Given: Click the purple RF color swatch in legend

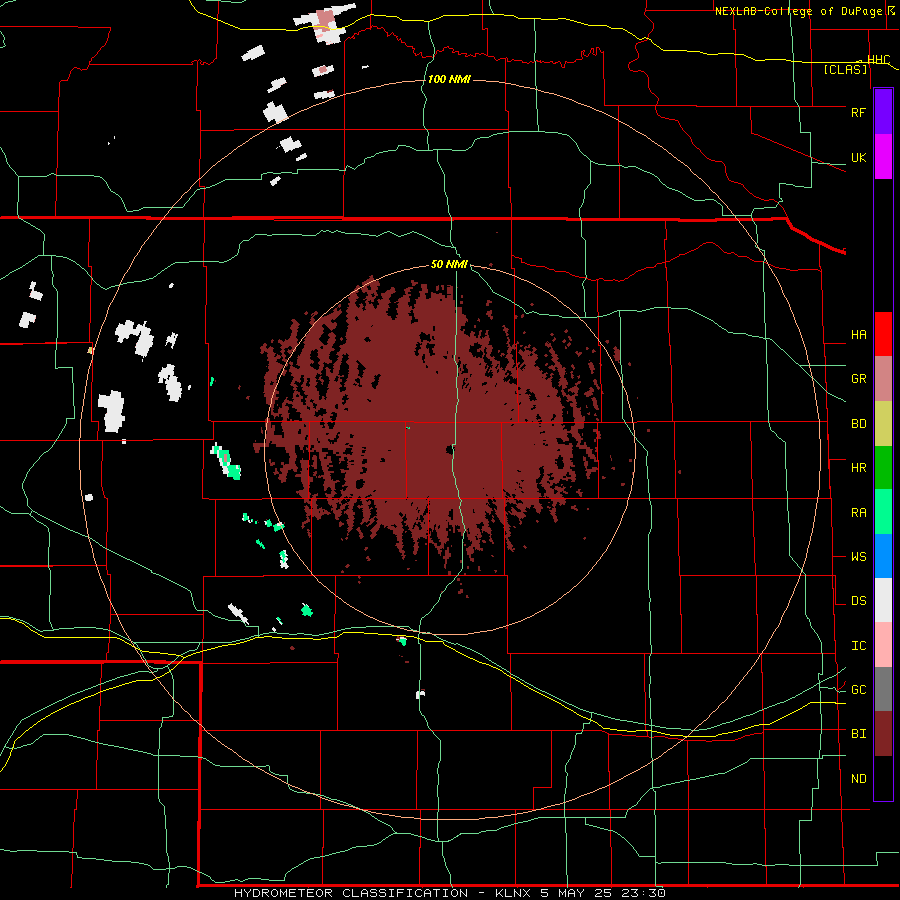Looking at the screenshot, I should pyautogui.click(x=883, y=111).
